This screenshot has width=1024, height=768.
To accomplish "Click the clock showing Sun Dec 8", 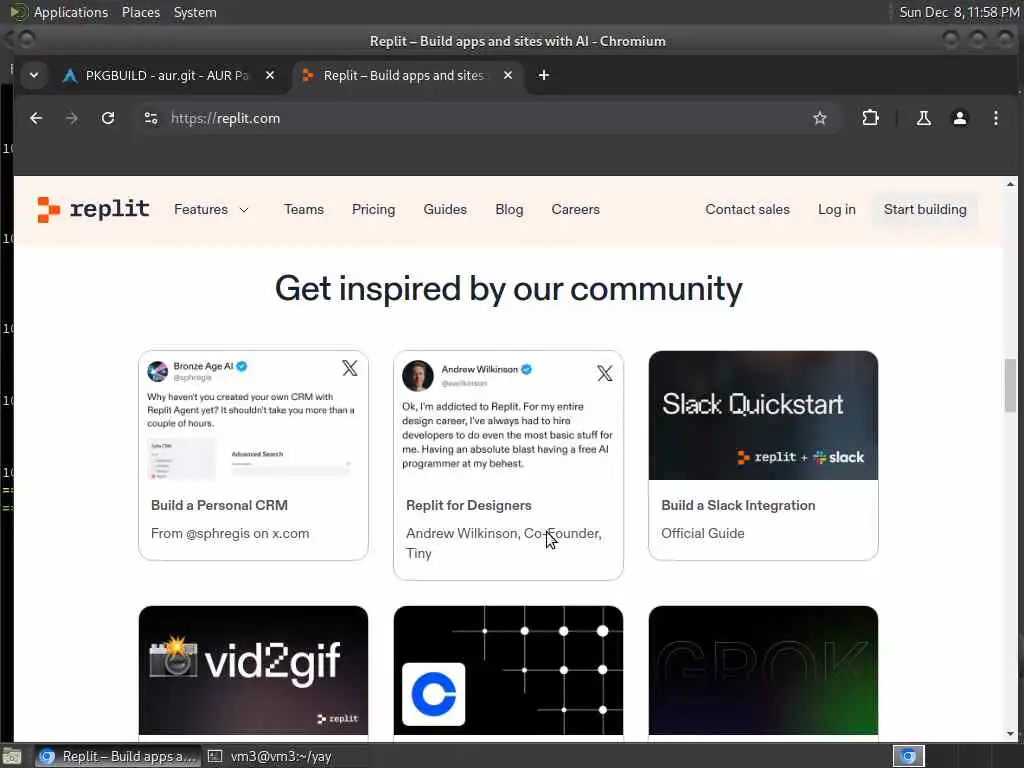I will (x=958, y=12).
